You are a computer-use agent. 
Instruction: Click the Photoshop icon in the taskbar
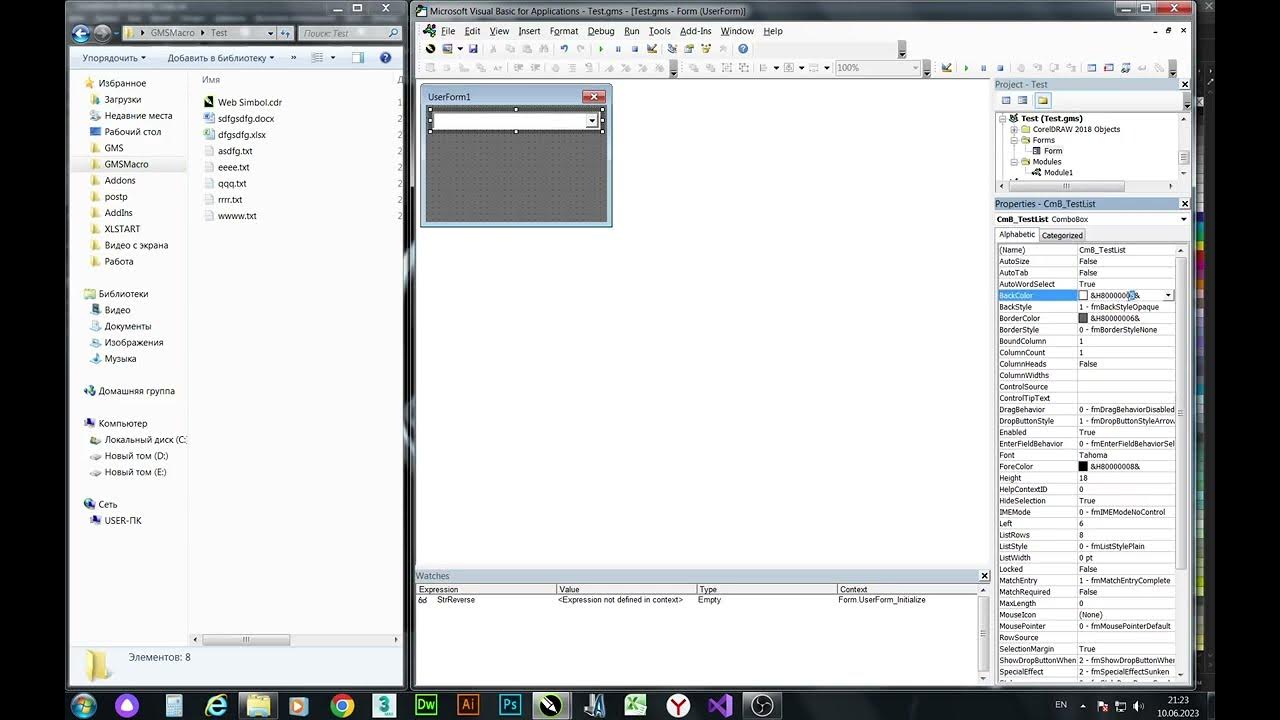pyautogui.click(x=510, y=705)
